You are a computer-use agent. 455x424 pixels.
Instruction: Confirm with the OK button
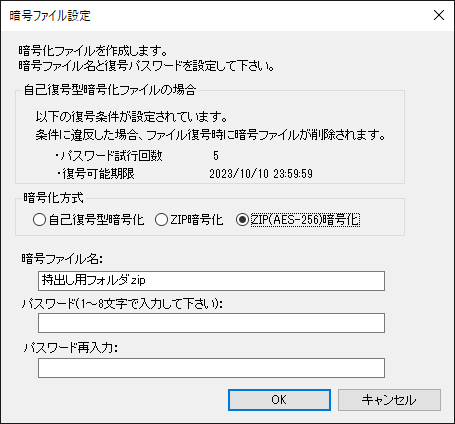(279, 400)
